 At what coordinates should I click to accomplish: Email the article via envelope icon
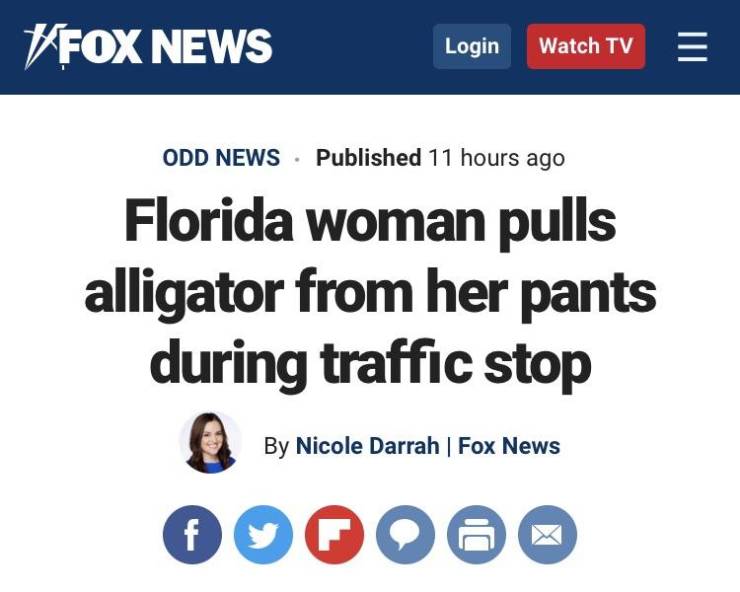[x=547, y=534]
